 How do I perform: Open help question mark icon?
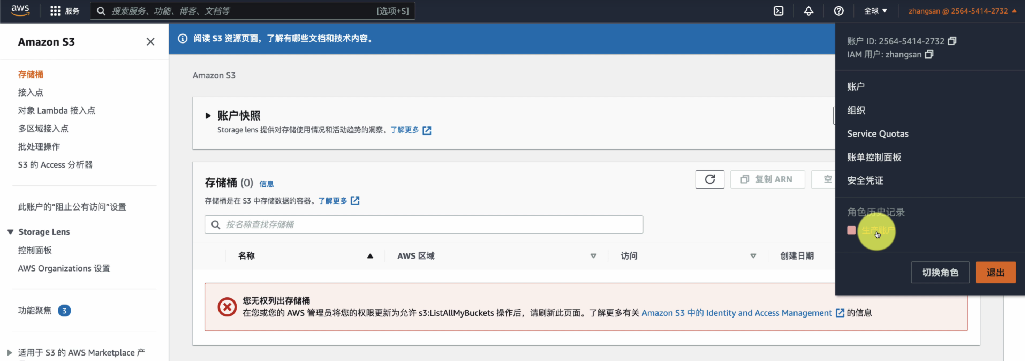point(839,11)
